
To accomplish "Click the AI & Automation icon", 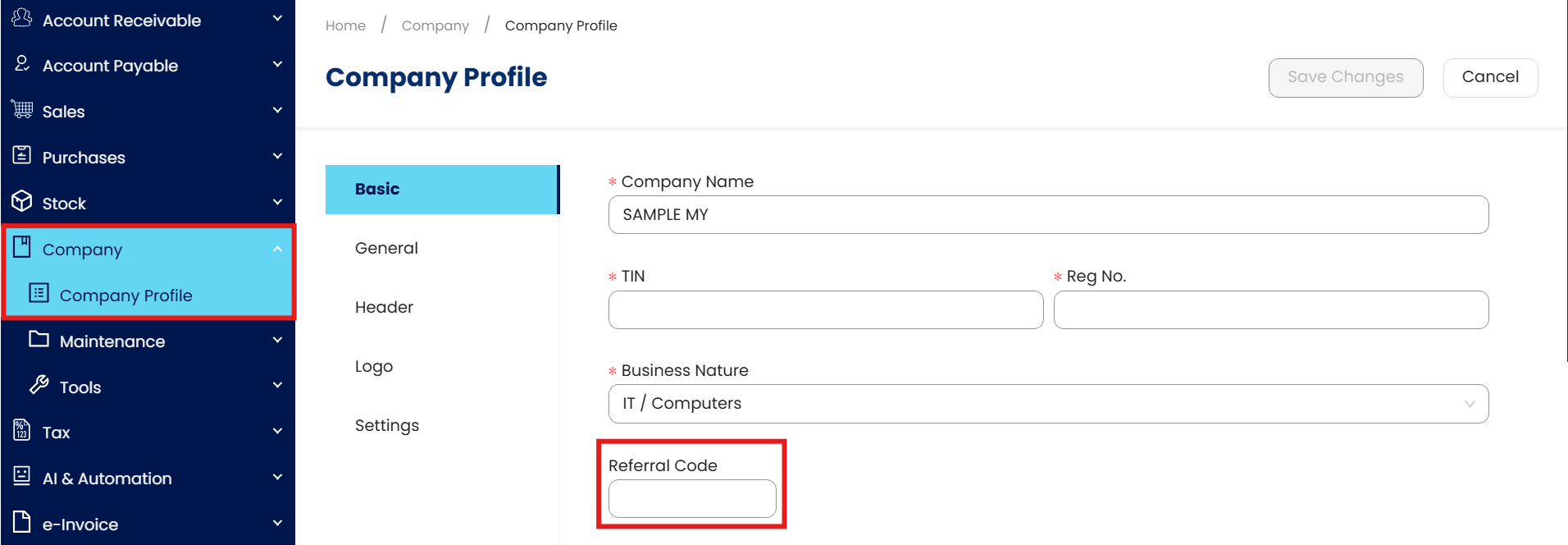I will (x=22, y=476).
